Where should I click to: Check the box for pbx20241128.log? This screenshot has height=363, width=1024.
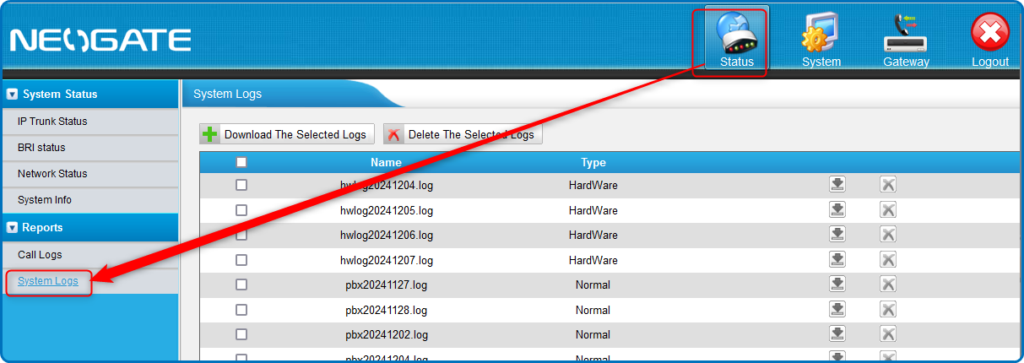click(241, 309)
